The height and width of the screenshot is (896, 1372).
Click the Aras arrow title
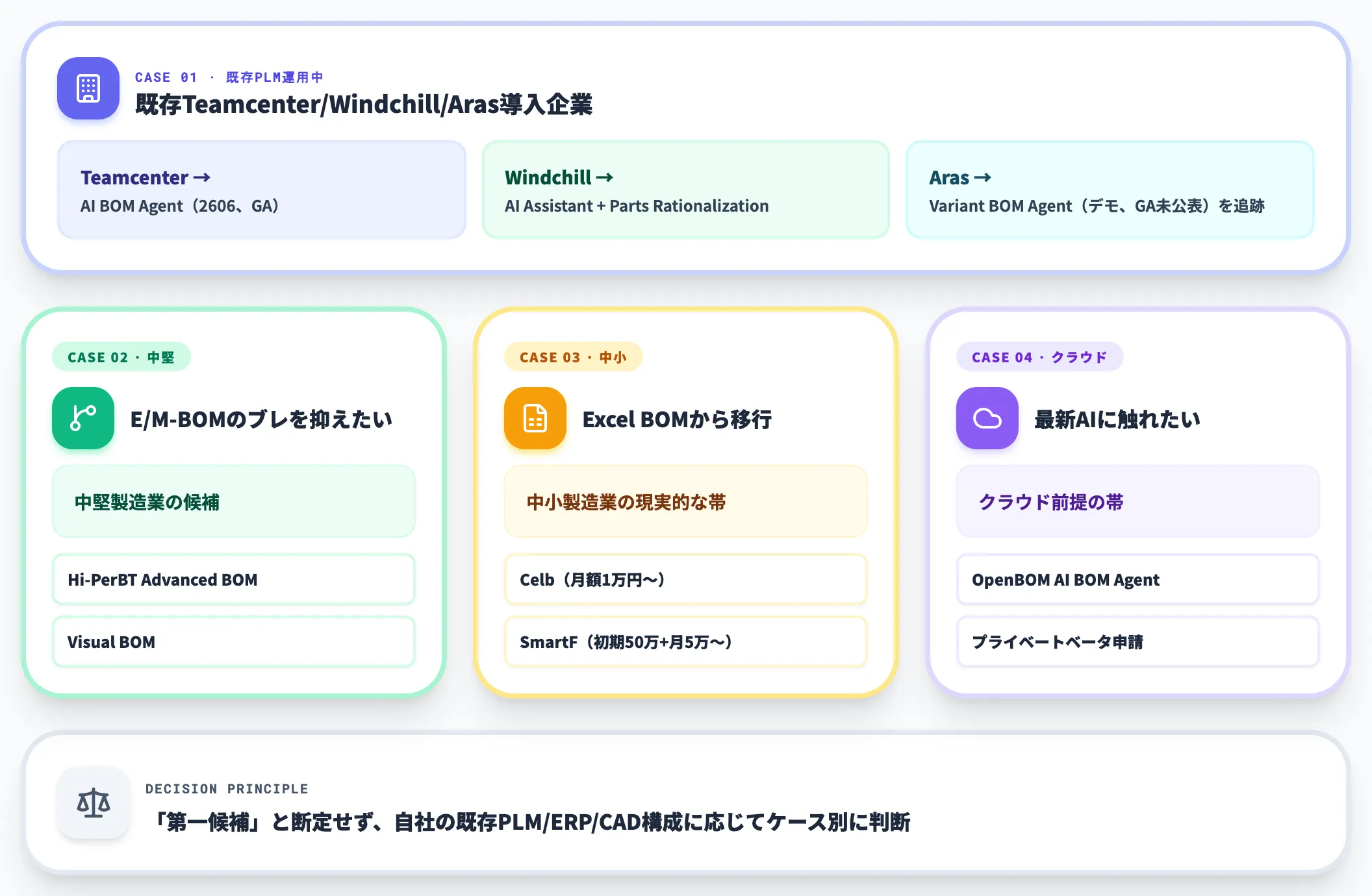point(960,177)
